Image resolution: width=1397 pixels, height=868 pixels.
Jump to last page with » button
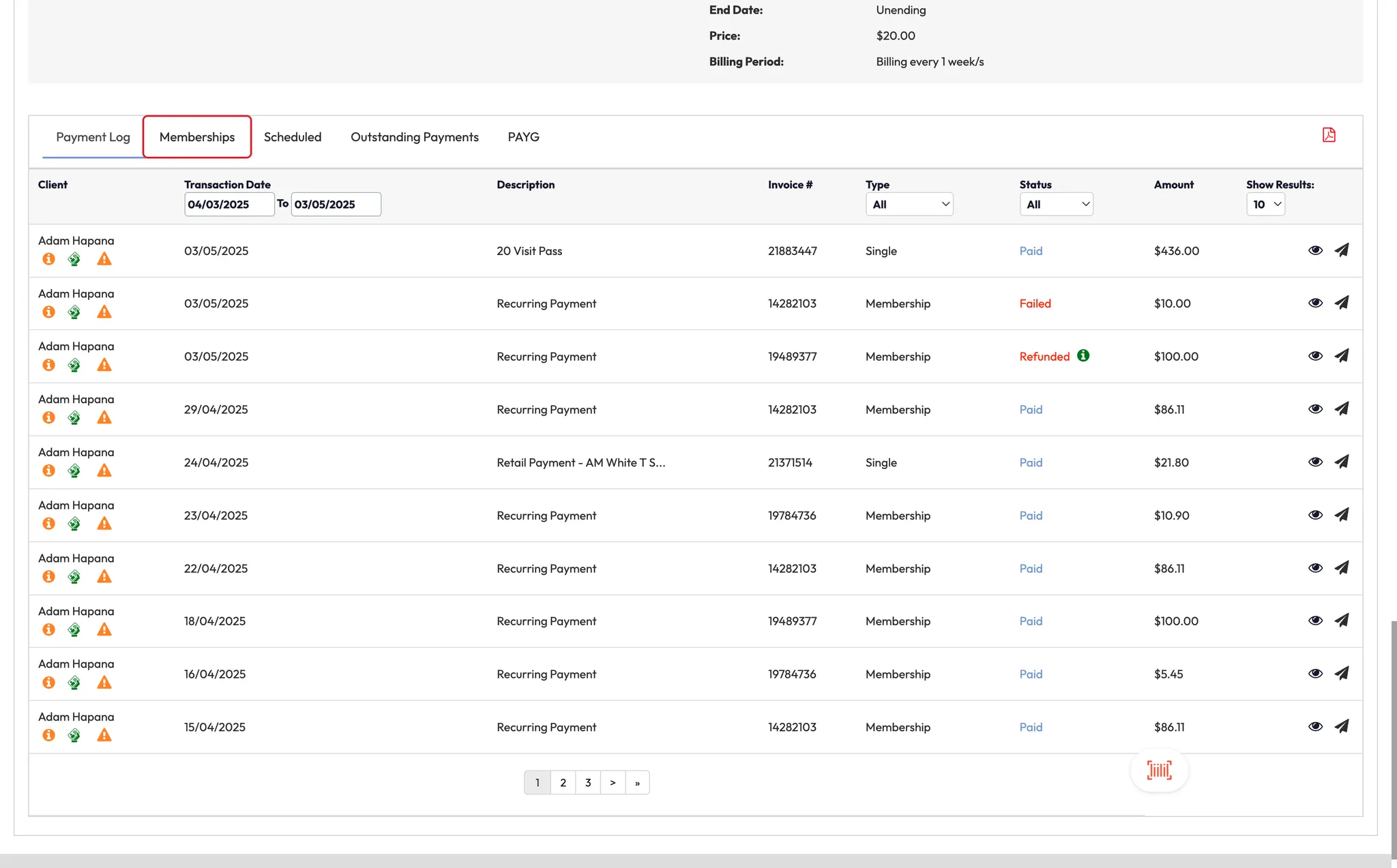637,783
